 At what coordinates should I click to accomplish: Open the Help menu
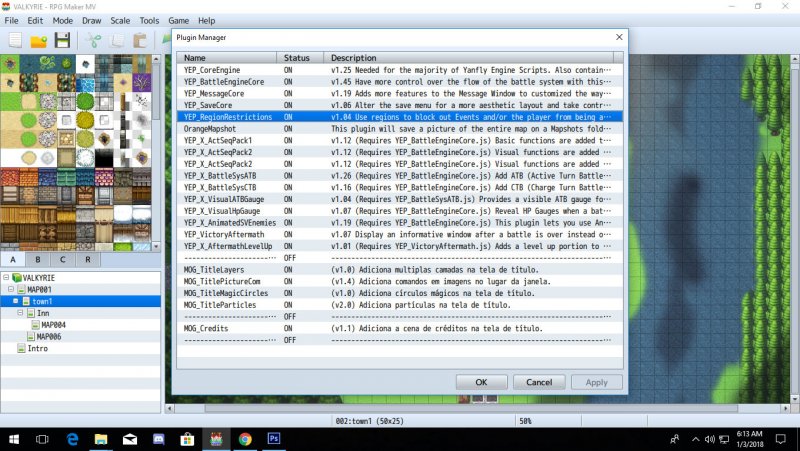point(207,20)
